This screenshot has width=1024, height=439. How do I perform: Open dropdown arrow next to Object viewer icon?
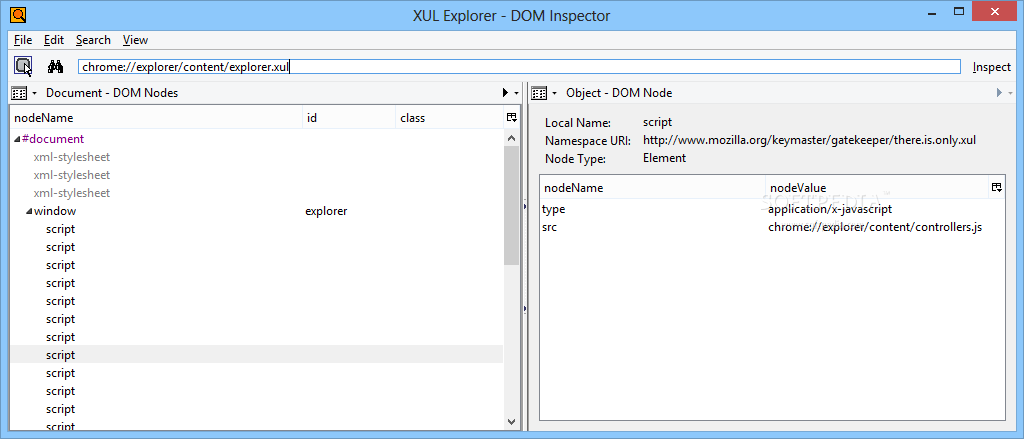tap(554, 93)
